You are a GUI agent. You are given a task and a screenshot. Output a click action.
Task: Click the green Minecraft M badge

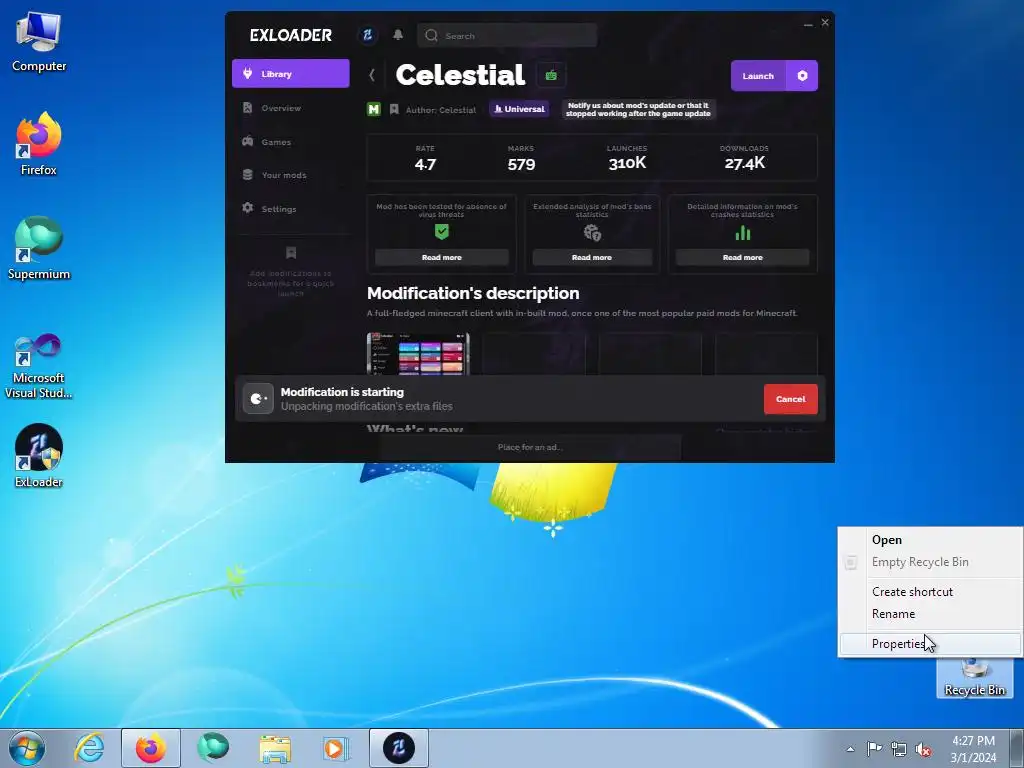tap(374, 109)
